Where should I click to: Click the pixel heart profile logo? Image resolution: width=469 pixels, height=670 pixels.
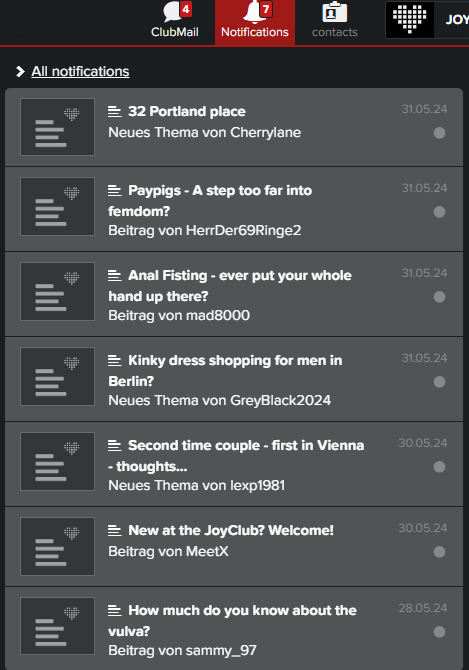(410, 20)
